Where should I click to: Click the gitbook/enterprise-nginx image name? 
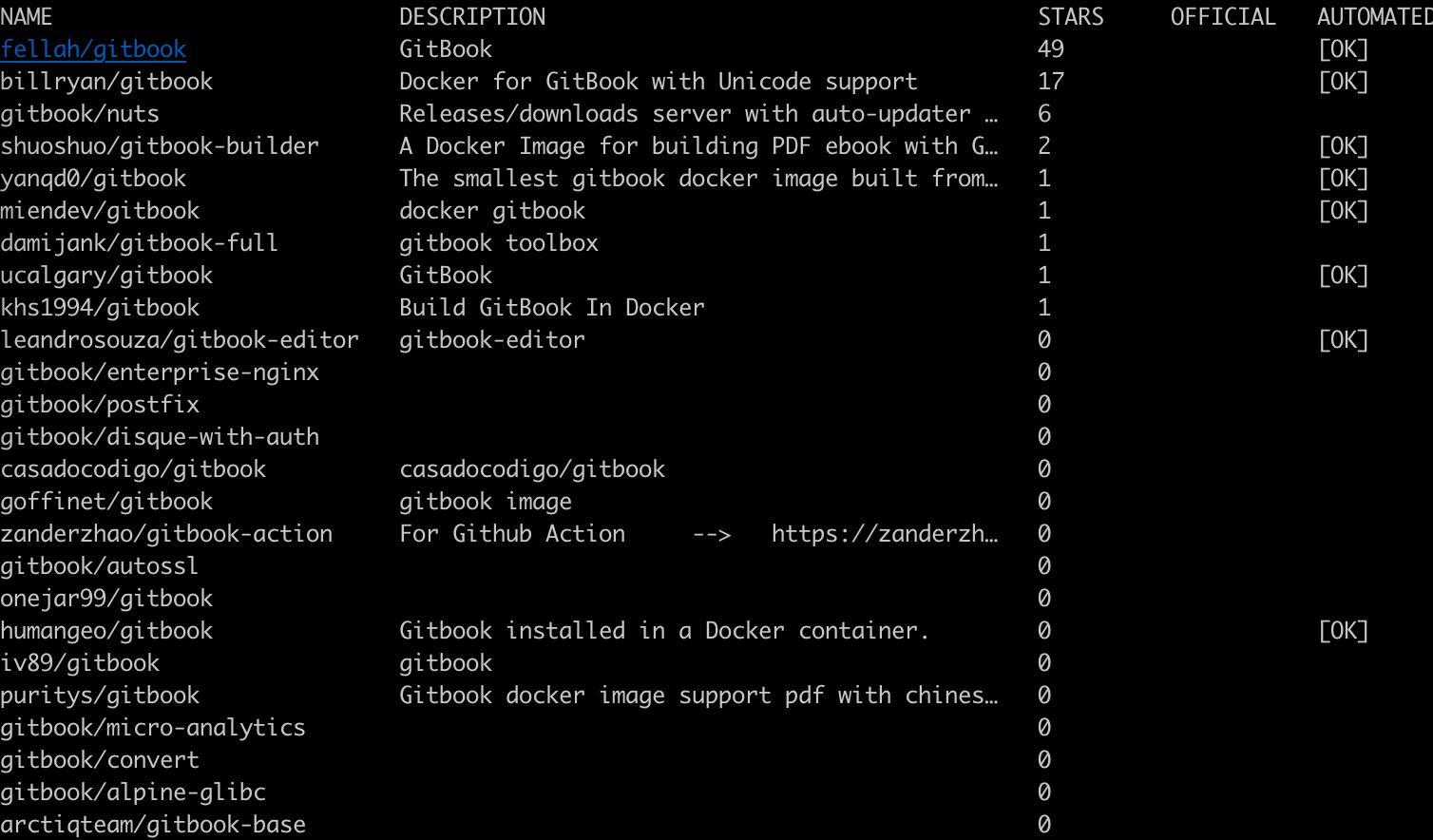click(160, 372)
